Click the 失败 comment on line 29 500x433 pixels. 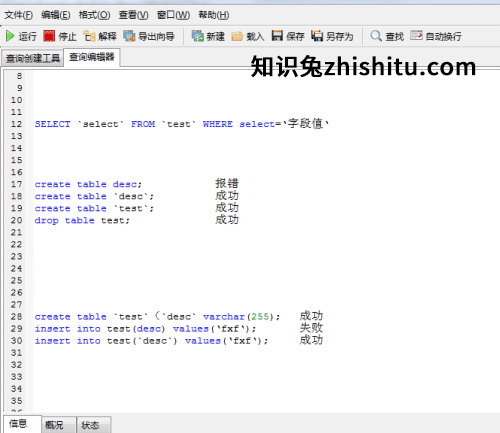coord(311,328)
